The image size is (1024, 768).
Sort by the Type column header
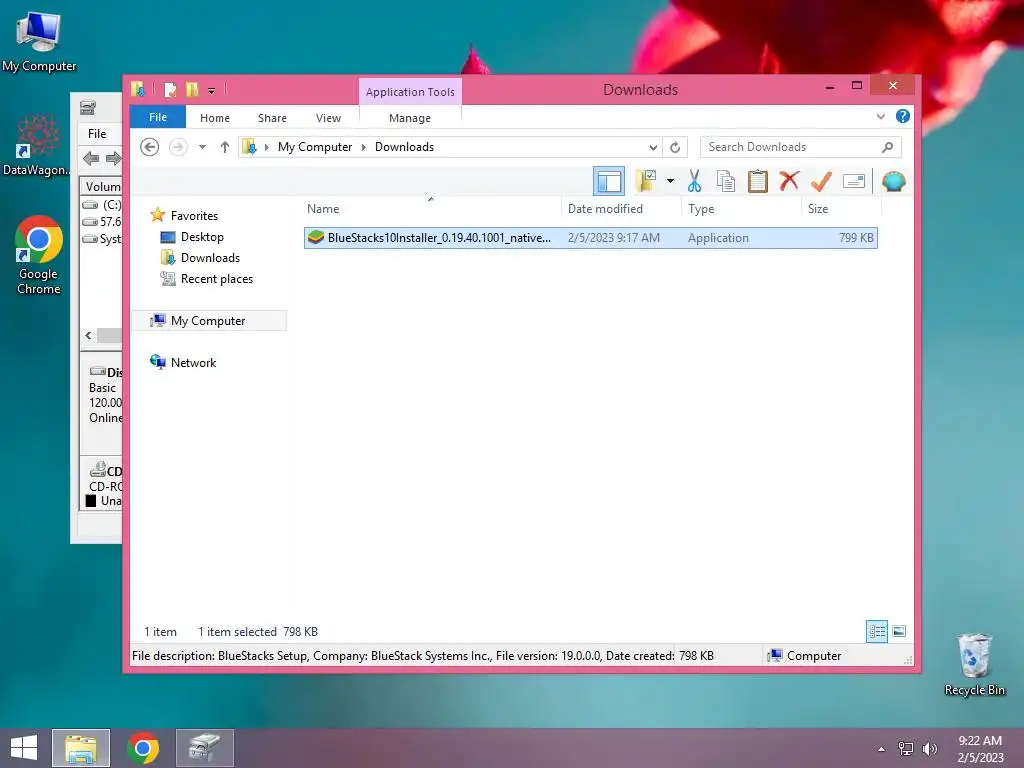pyautogui.click(x=701, y=209)
